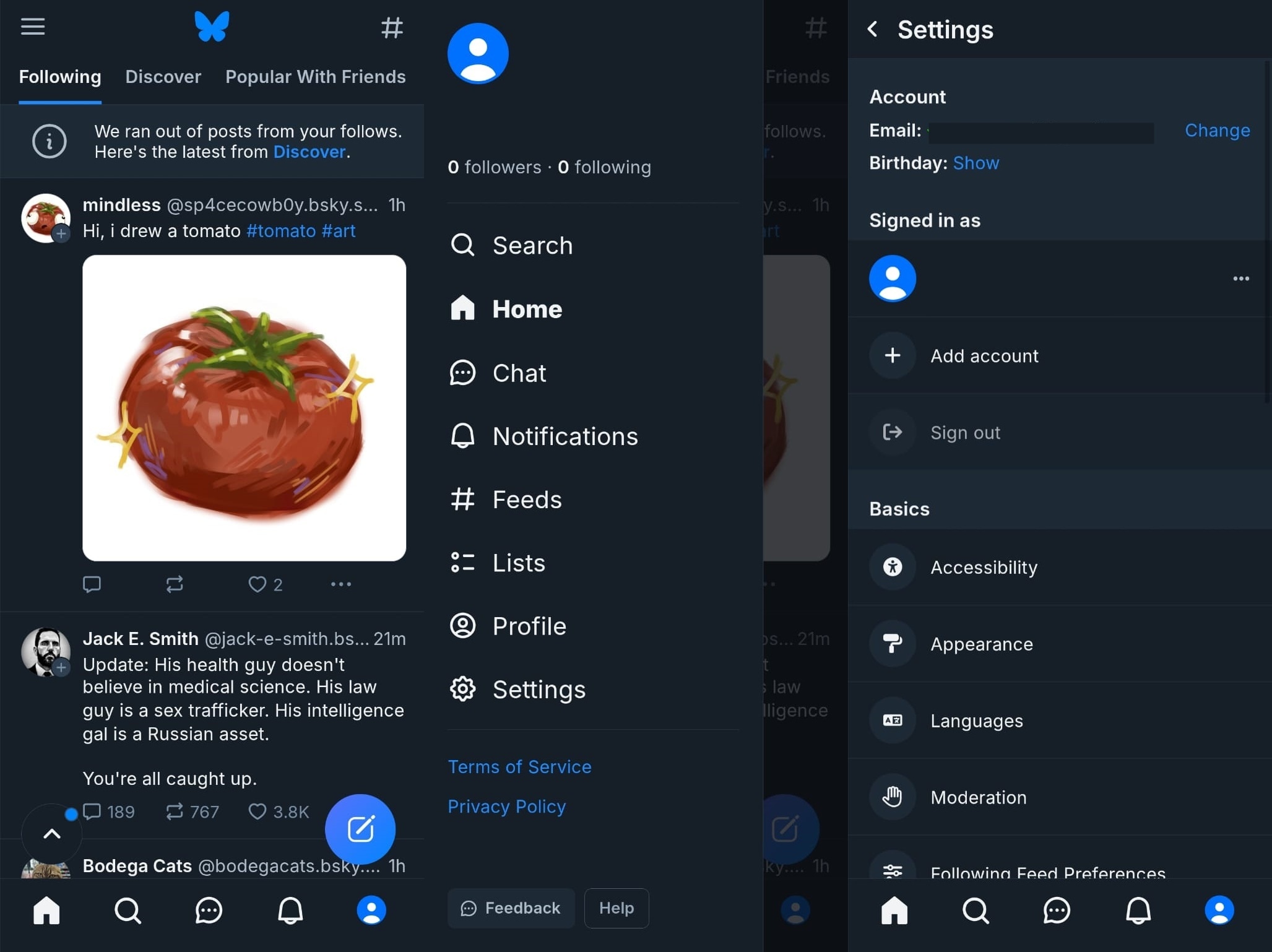Open more options for the tomato post
The height and width of the screenshot is (952, 1272).
341,584
